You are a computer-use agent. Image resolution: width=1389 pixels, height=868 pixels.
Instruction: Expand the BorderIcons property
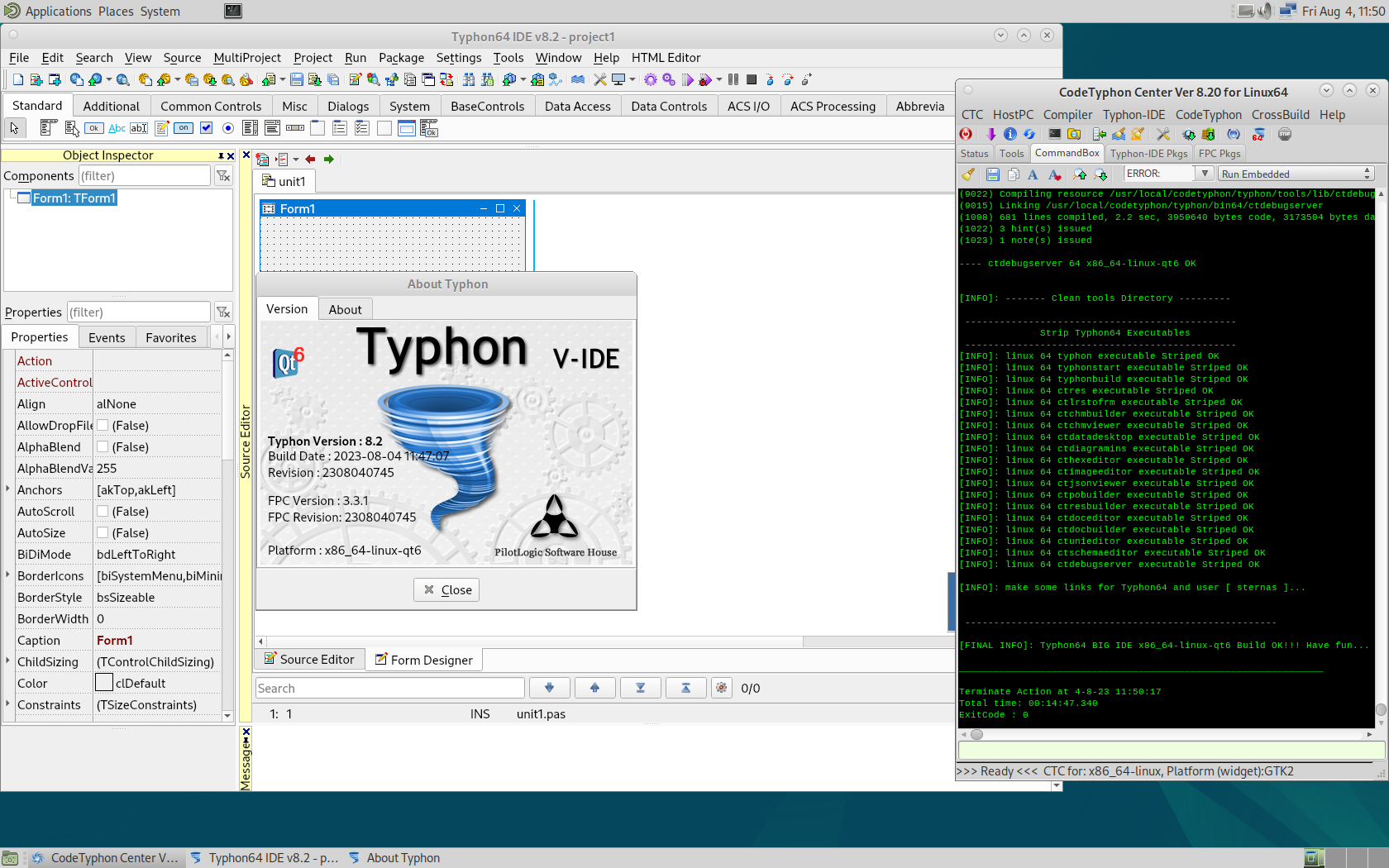click(x=8, y=575)
